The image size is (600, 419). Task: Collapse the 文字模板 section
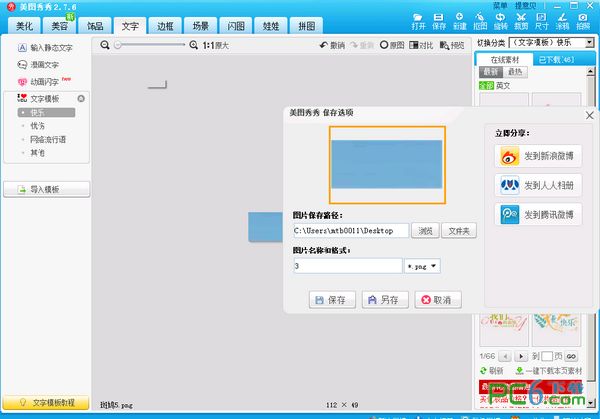pyautogui.click(x=81, y=98)
